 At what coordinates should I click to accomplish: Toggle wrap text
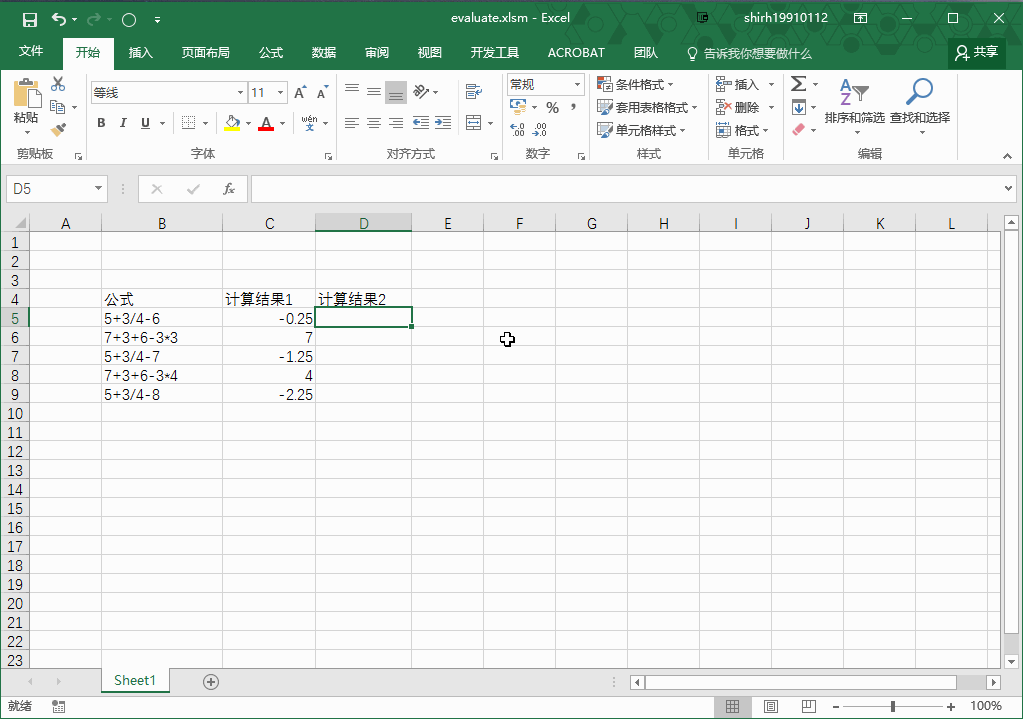(474, 92)
